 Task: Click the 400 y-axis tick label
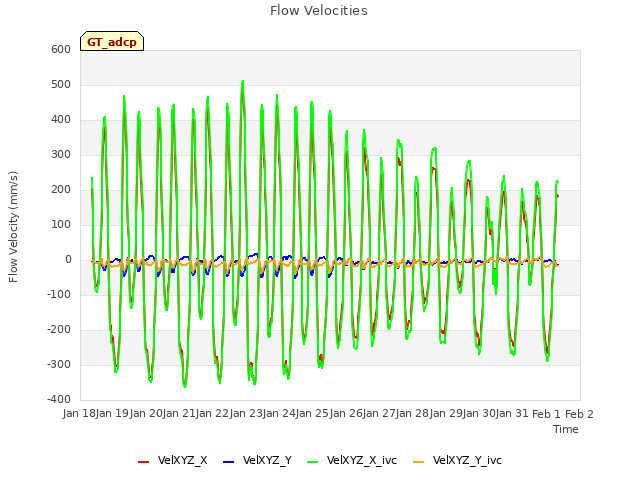61,120
